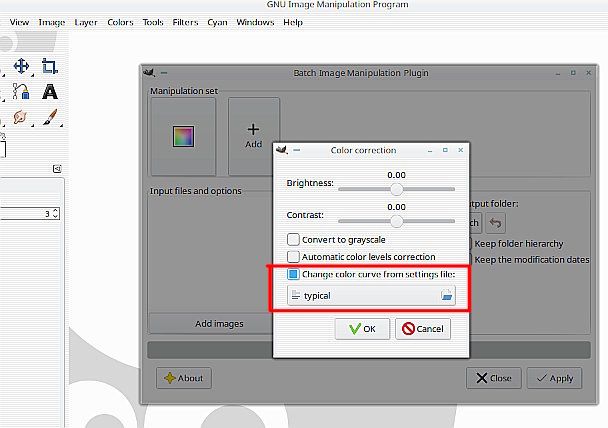Click Close in Batch Image Manipulation Plugin
608x428 pixels.
pyautogui.click(x=494, y=378)
